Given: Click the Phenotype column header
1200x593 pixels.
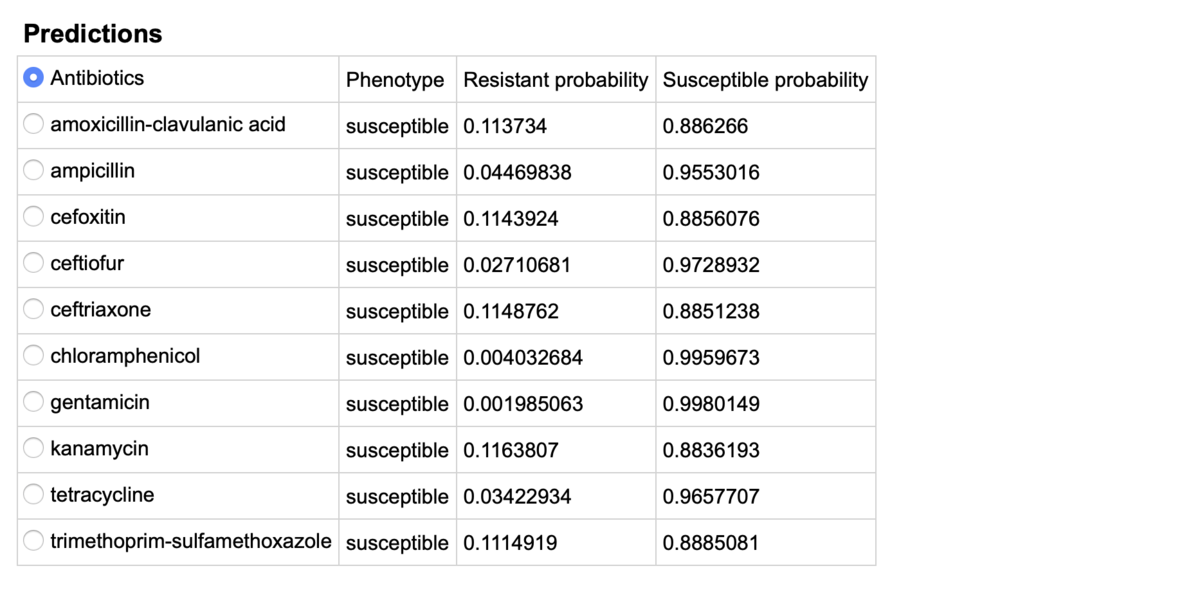Looking at the screenshot, I should (x=395, y=80).
